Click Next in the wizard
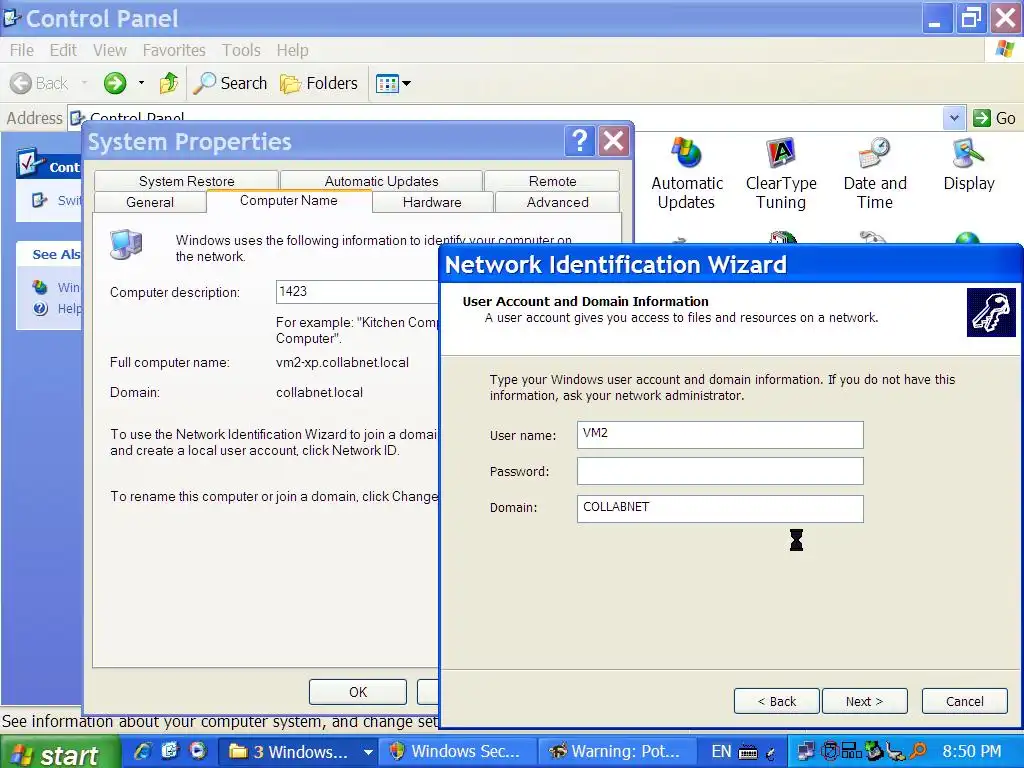The height and width of the screenshot is (768, 1024). click(865, 701)
